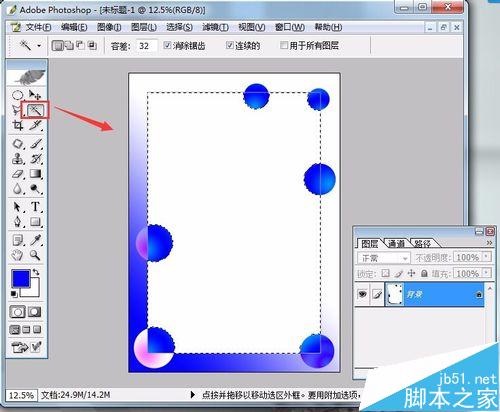500x412 pixels.
Task: Select the Zoom magnifier tool
Action: point(35,255)
